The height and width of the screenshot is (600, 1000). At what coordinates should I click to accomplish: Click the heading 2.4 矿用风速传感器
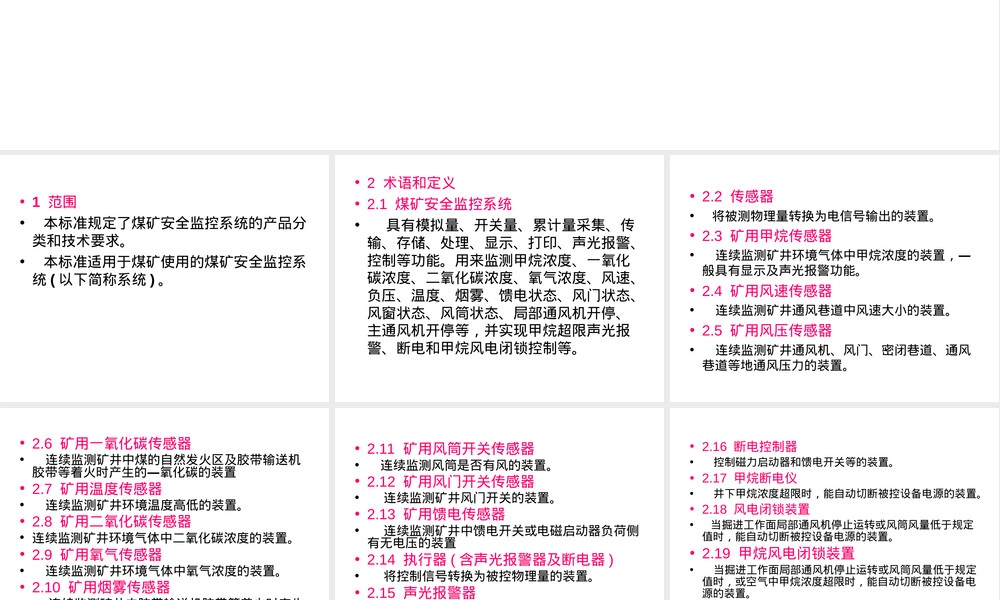click(x=767, y=291)
